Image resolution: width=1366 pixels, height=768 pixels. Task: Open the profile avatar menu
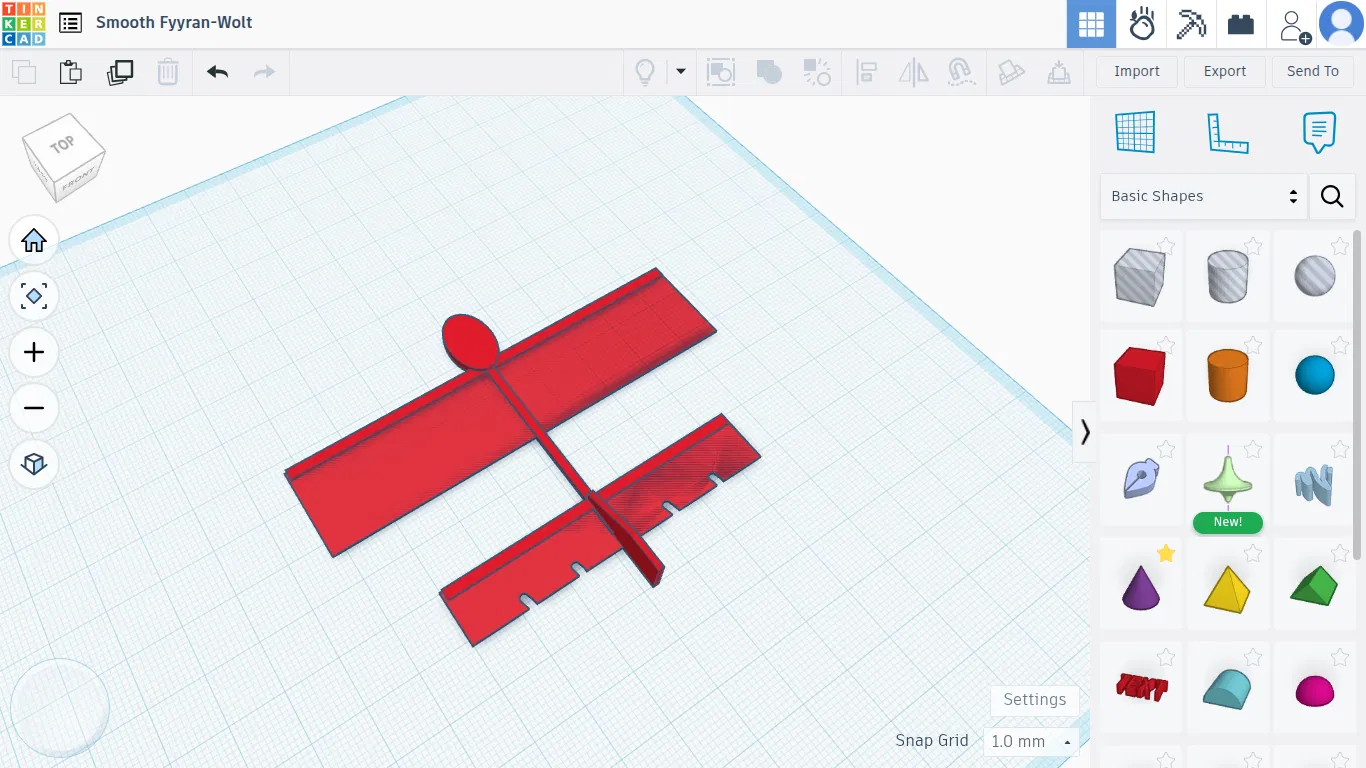point(1341,24)
